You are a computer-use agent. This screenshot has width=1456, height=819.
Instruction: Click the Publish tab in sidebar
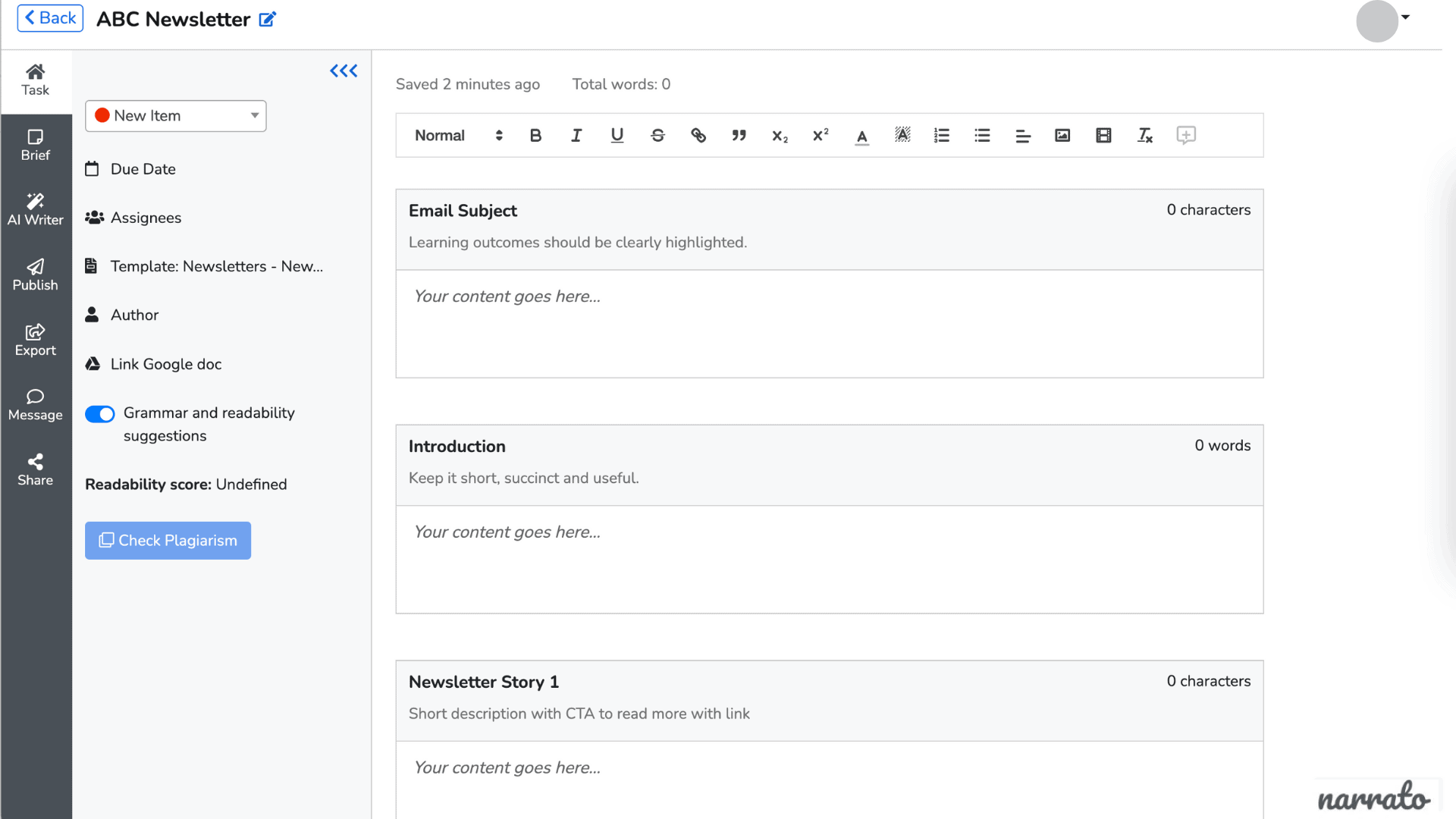pyautogui.click(x=35, y=275)
